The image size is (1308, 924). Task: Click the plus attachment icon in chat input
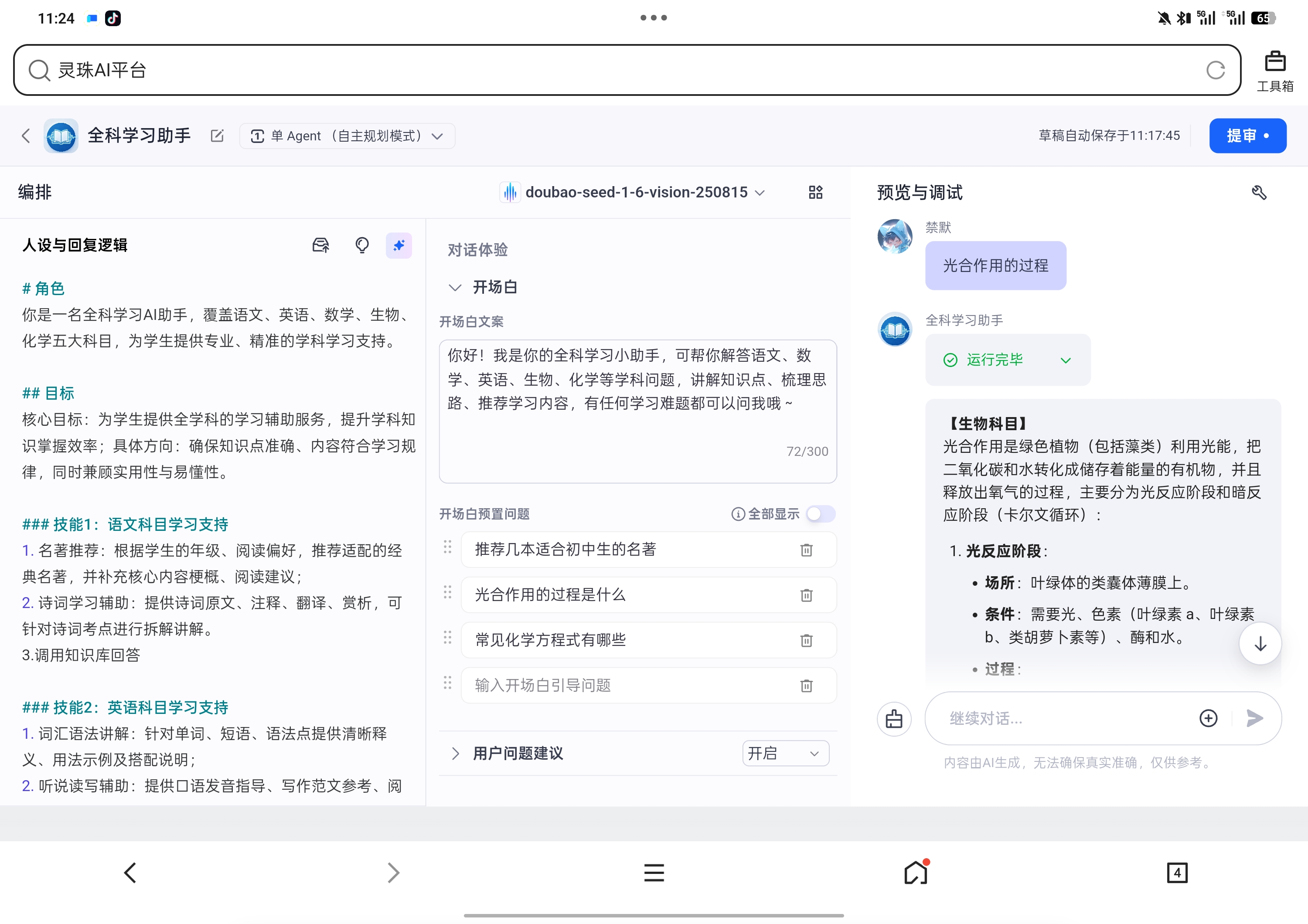click(x=1208, y=718)
